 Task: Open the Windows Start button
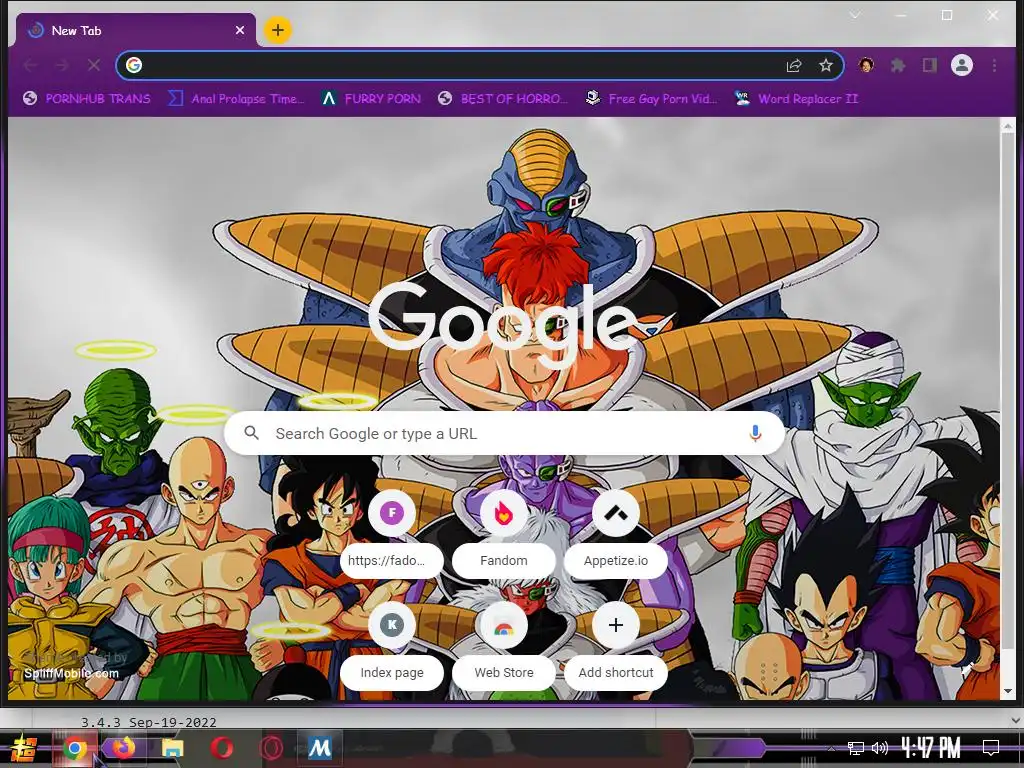click(24, 748)
